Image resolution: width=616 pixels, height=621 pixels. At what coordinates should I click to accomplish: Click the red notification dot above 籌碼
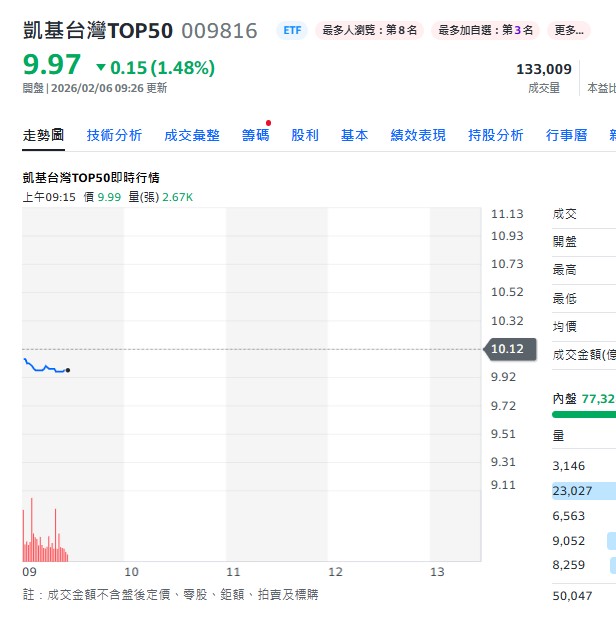[x=268, y=123]
